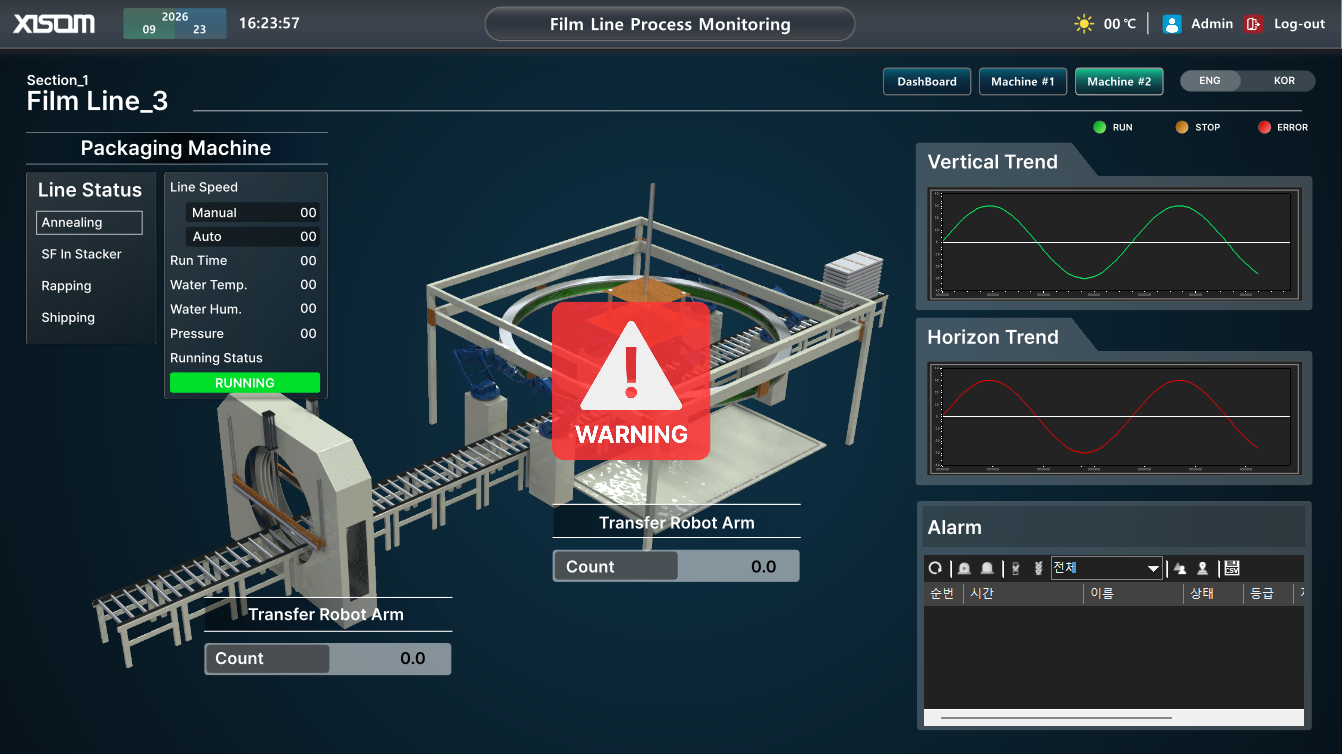Click the XISOM logo
The width and height of the screenshot is (1342, 754).
point(54,23)
